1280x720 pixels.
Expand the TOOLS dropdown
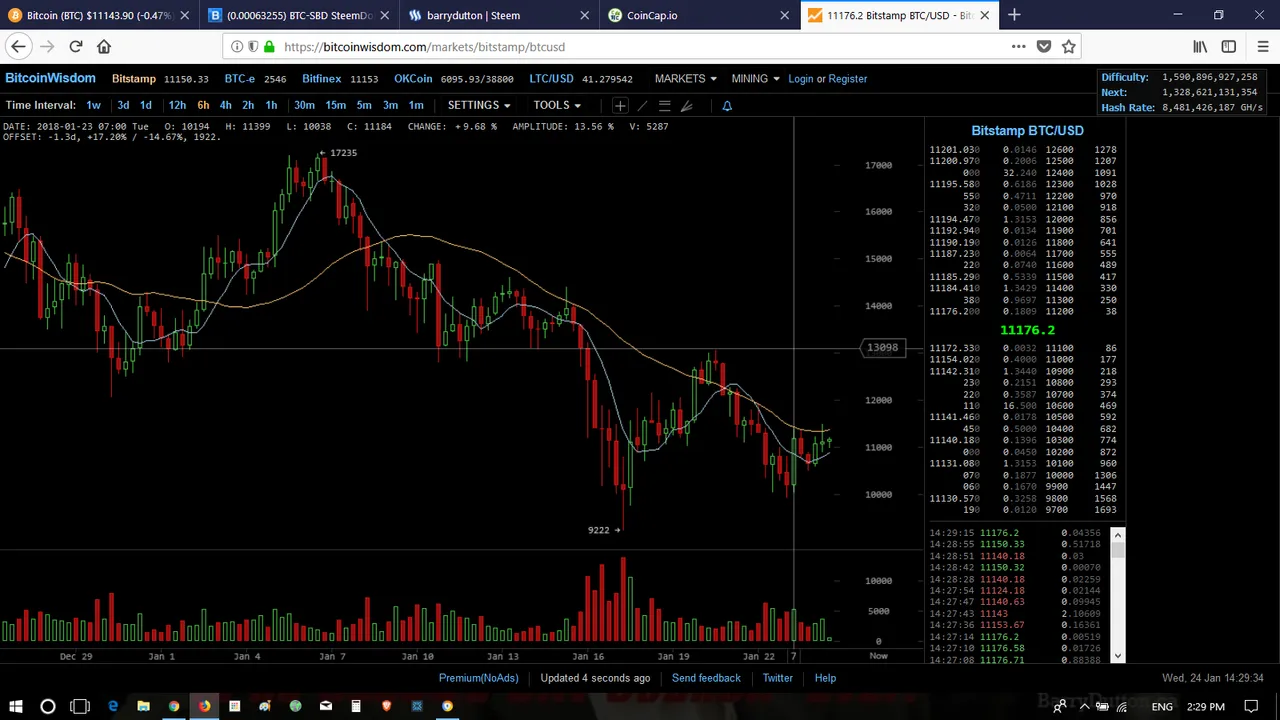point(556,105)
